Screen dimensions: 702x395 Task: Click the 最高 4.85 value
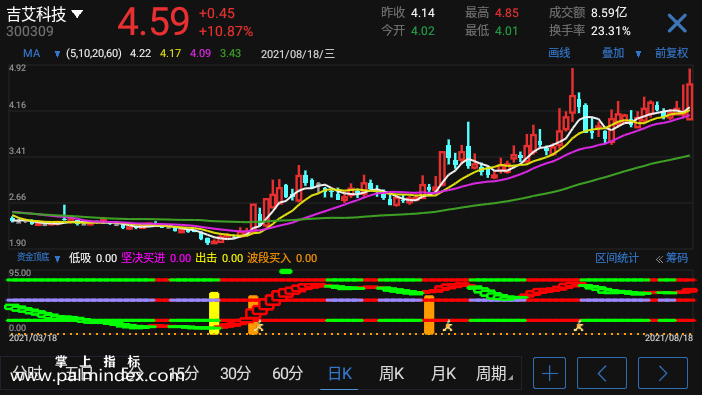click(507, 13)
